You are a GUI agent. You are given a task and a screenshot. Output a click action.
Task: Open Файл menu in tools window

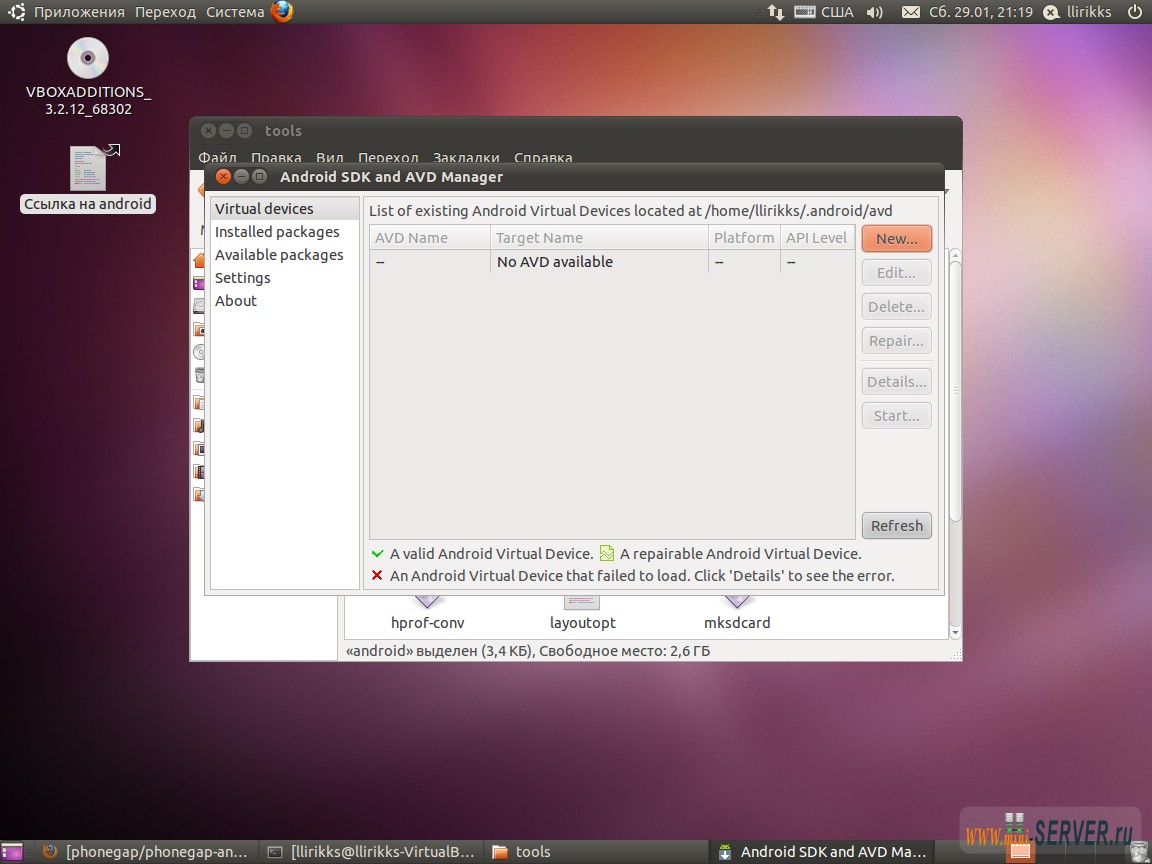(217, 158)
